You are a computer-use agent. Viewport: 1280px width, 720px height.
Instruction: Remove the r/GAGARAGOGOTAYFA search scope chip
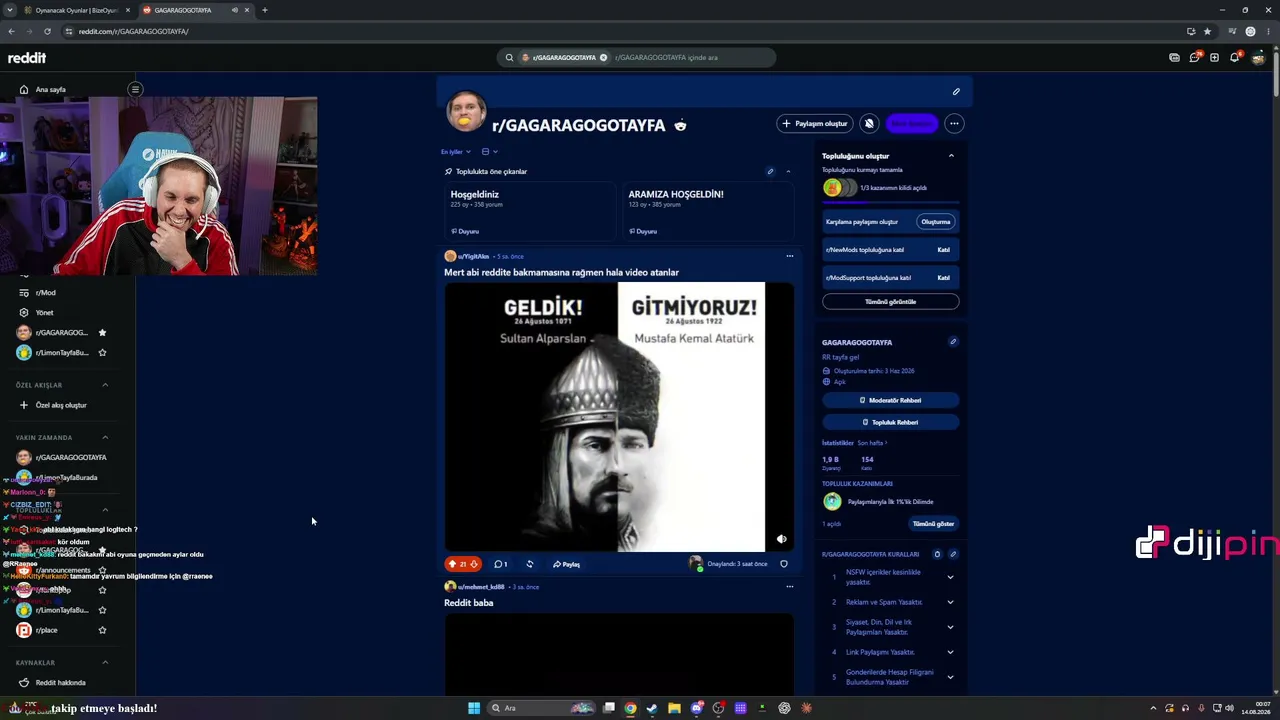click(603, 58)
